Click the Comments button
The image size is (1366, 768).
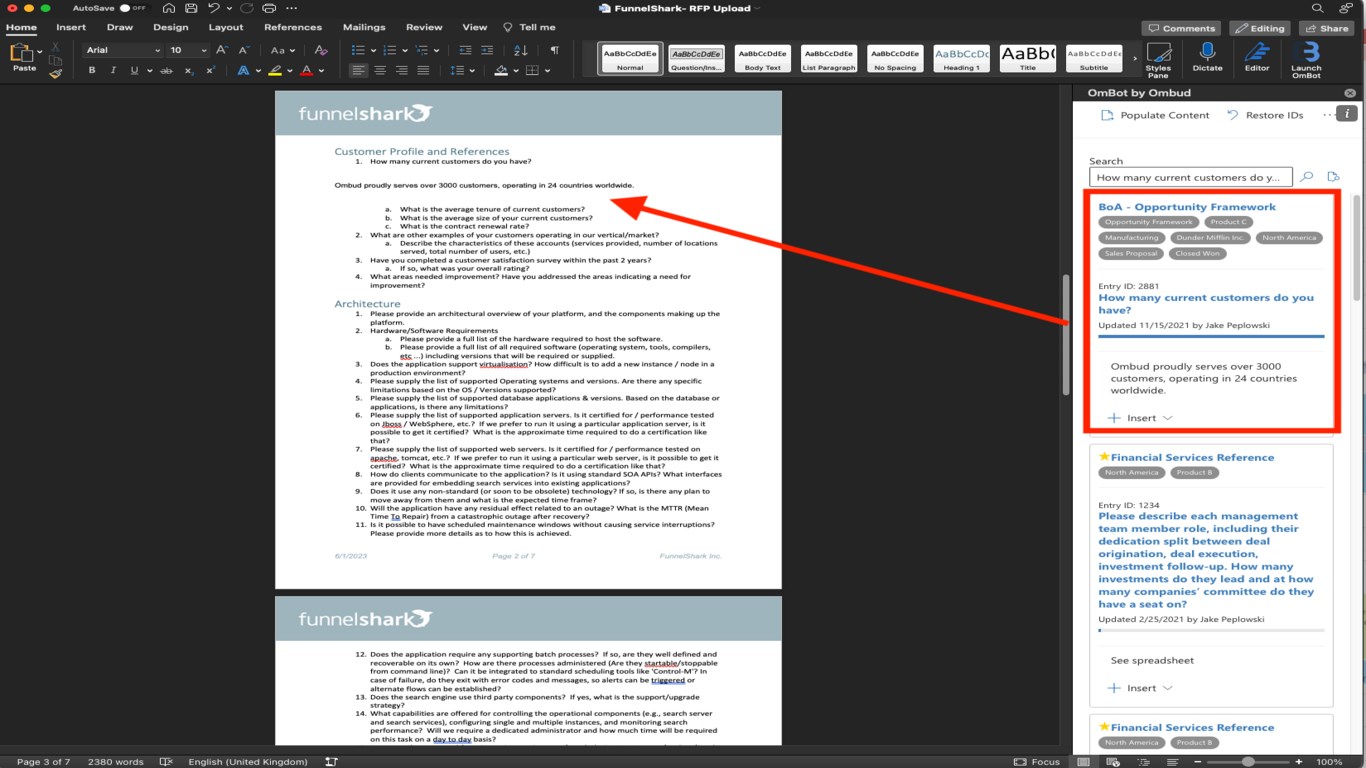coord(1182,28)
